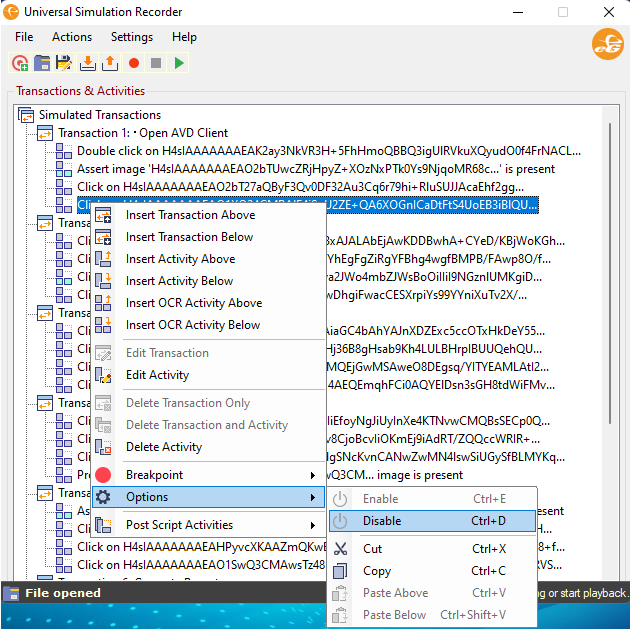Screen dimensions: 630x629
Task: Select Copy in the submenu
Action: click(377, 571)
